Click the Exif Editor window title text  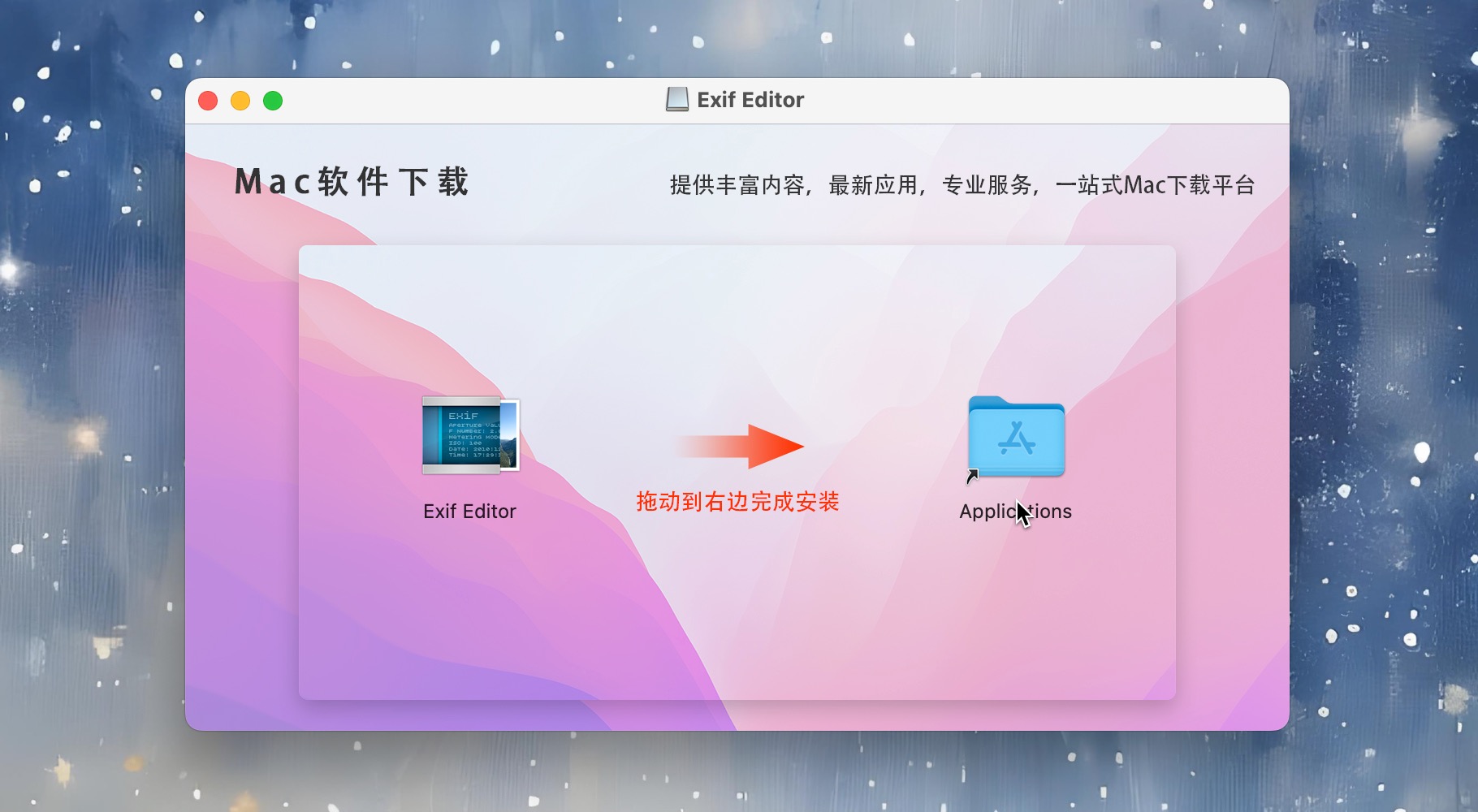(750, 100)
